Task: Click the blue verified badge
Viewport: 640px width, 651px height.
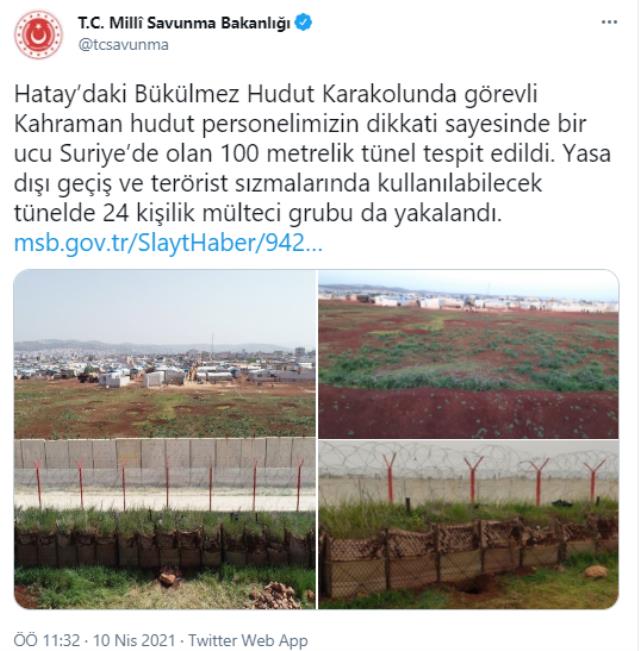Action: point(303,22)
